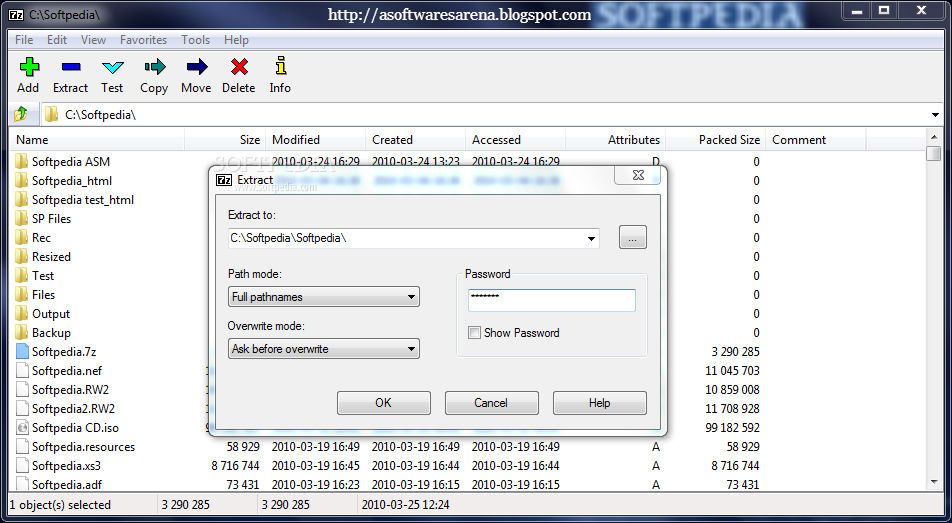This screenshot has width=952, height=523.
Task: Sort by the Created column header
Action: 416,140
